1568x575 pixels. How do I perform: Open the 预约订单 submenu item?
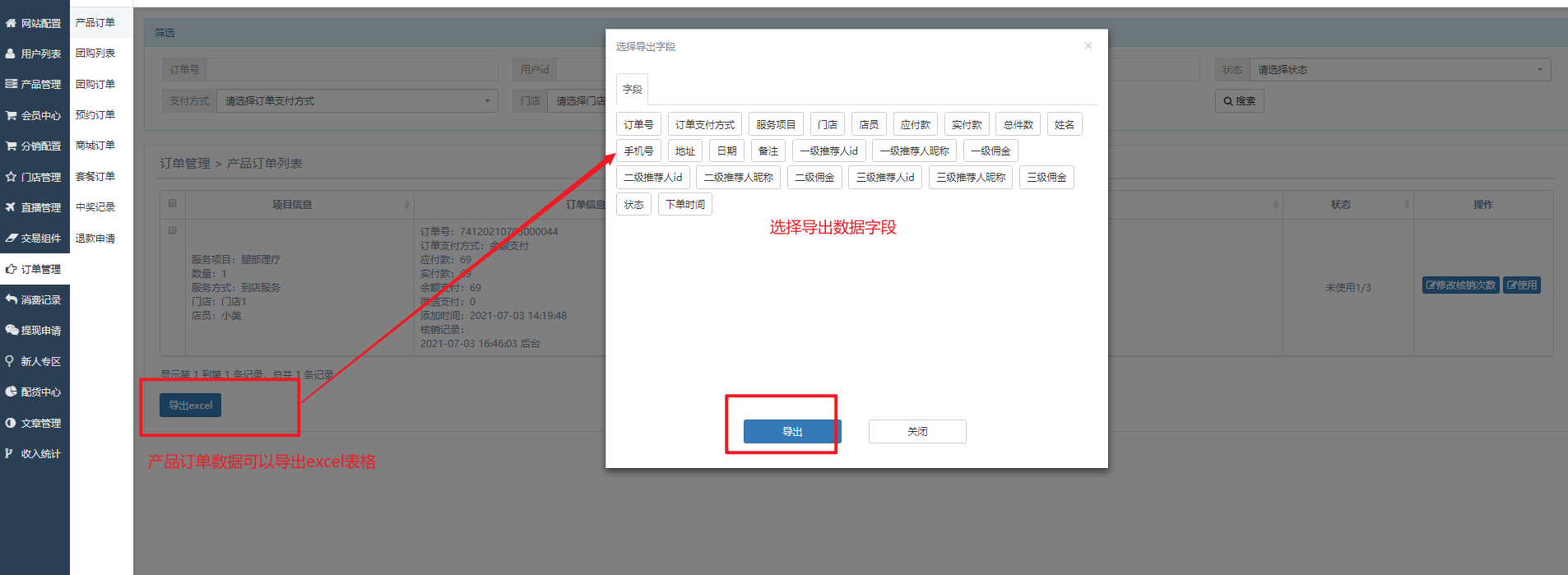[x=95, y=114]
